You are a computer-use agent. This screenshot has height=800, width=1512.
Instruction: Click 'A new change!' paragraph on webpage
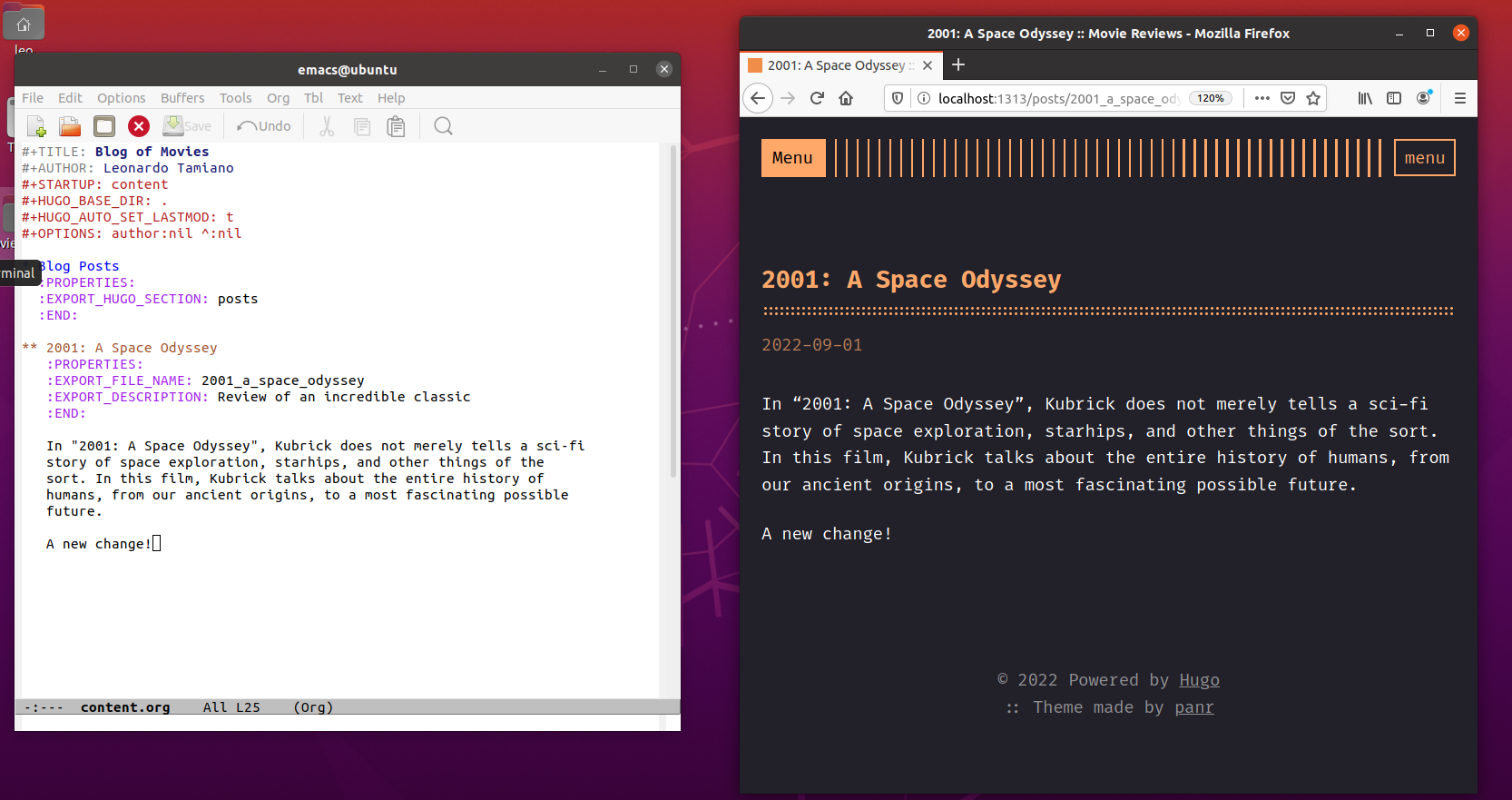[827, 534]
